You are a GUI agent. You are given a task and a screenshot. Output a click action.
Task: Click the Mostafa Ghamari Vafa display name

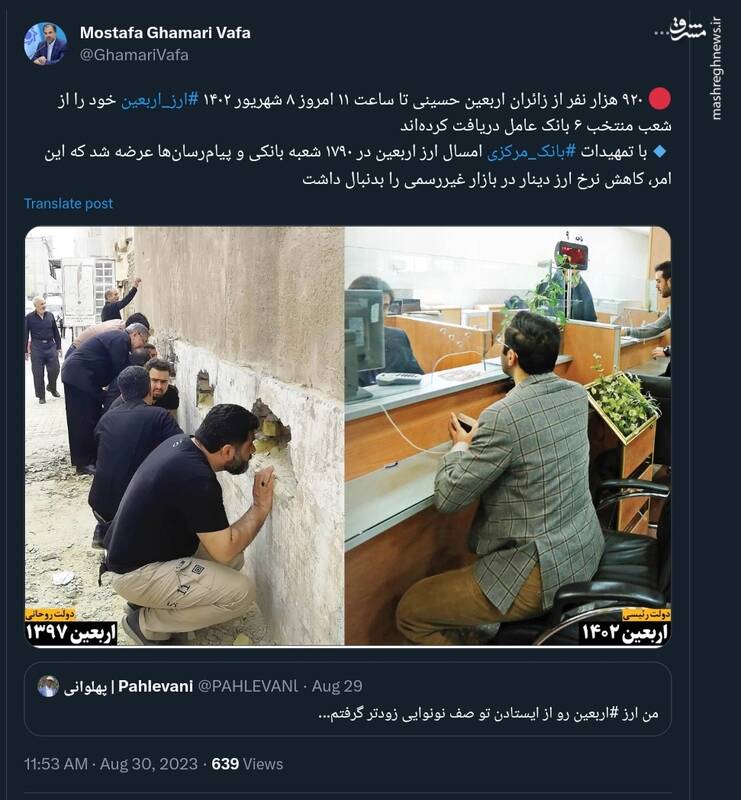pyautogui.click(x=165, y=33)
